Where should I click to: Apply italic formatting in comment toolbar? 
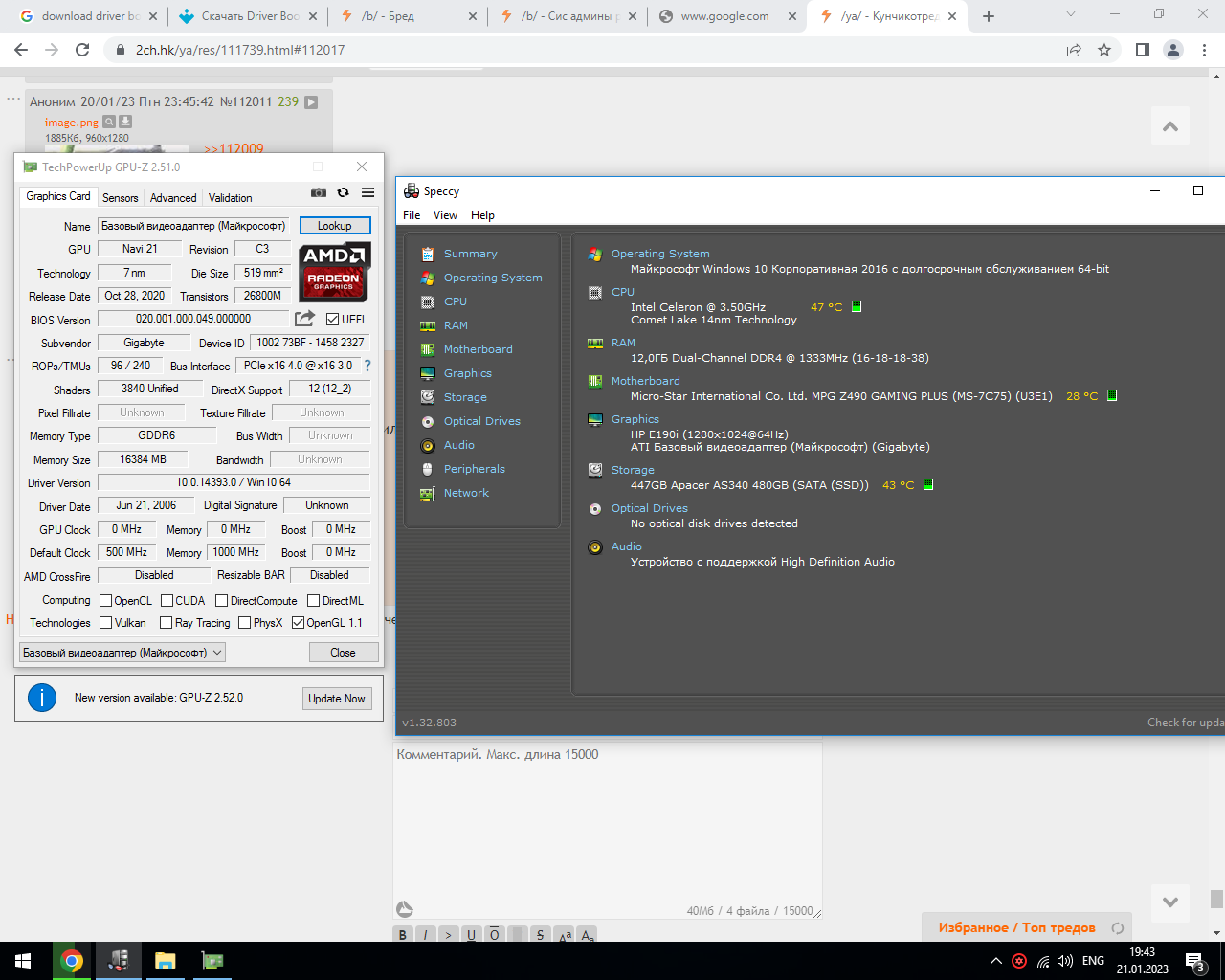tap(426, 935)
